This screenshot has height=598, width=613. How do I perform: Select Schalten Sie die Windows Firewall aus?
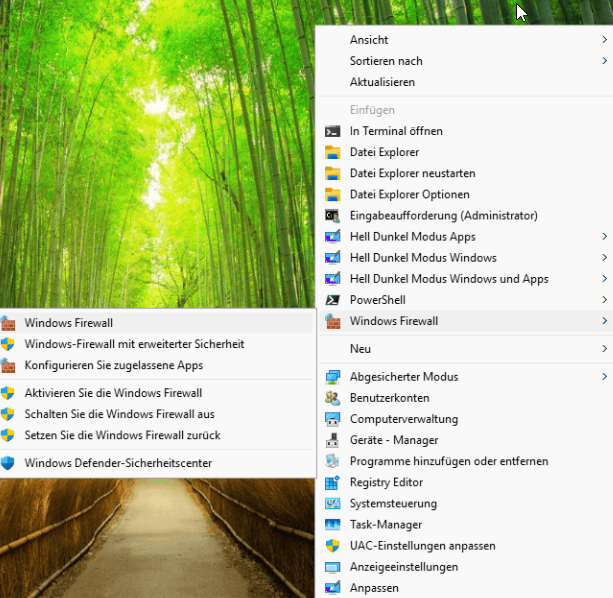click(156, 414)
